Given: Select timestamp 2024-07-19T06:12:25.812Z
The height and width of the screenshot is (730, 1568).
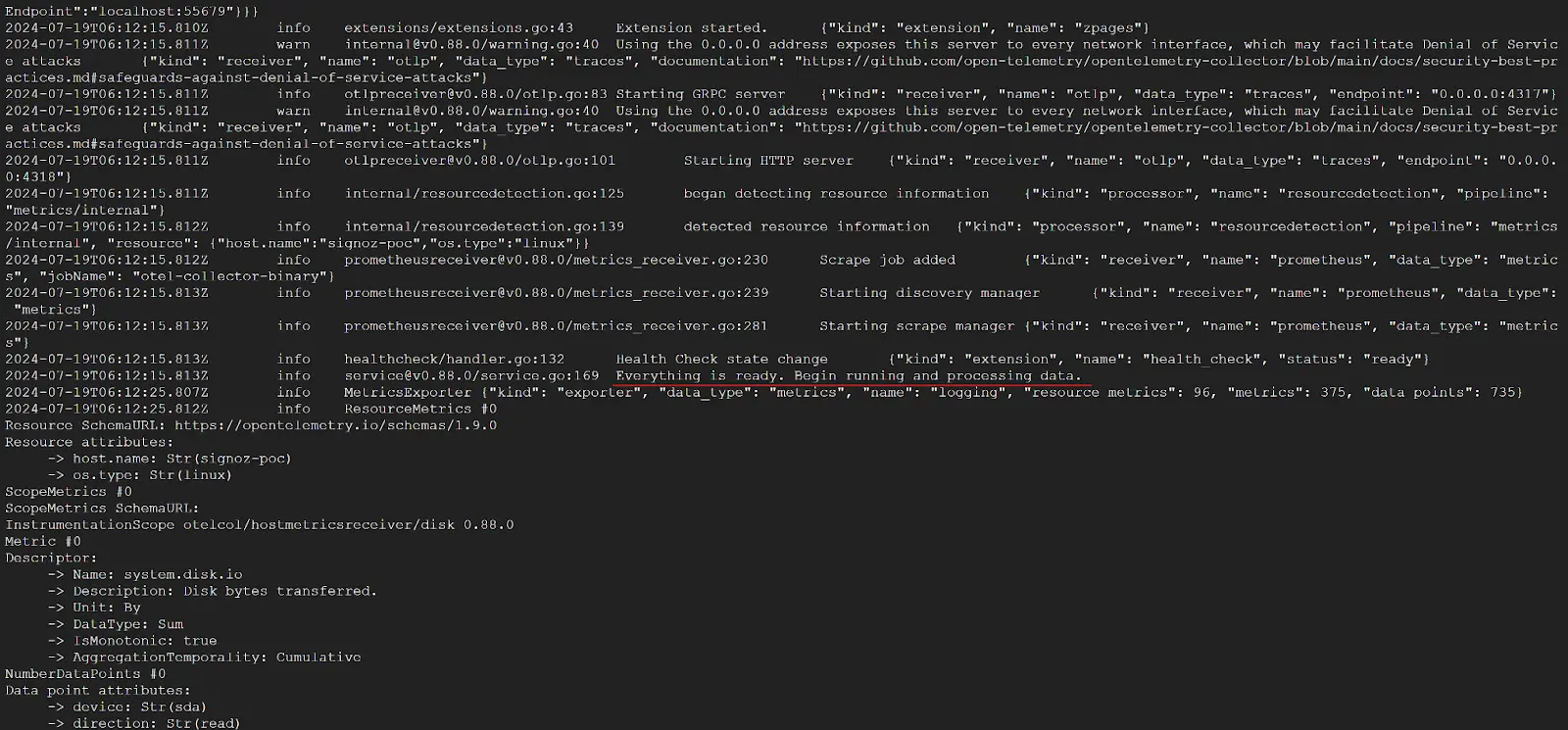Looking at the screenshot, I should (107, 409).
